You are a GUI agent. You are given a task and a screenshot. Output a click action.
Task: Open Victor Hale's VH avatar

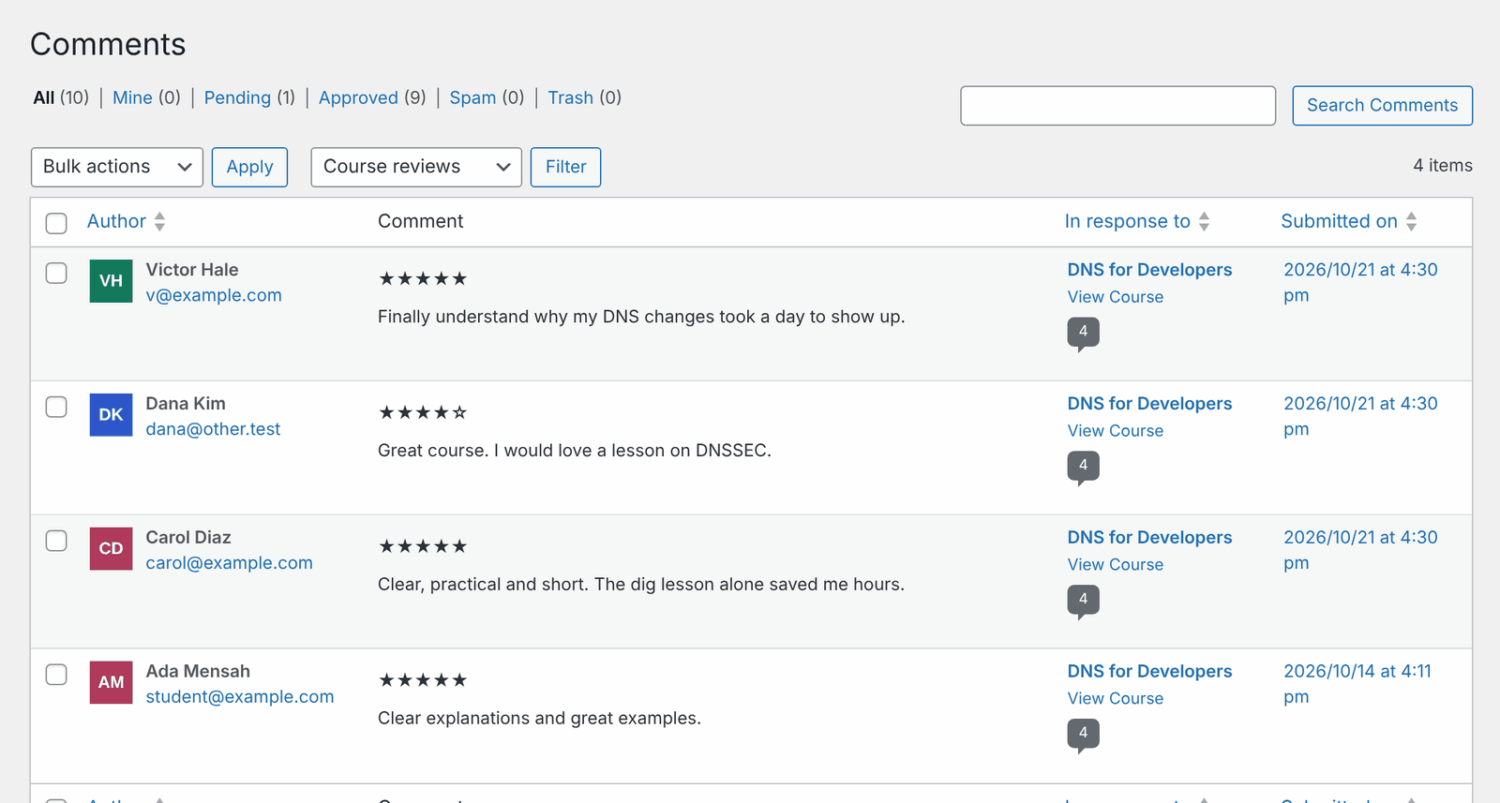pyautogui.click(x=111, y=281)
